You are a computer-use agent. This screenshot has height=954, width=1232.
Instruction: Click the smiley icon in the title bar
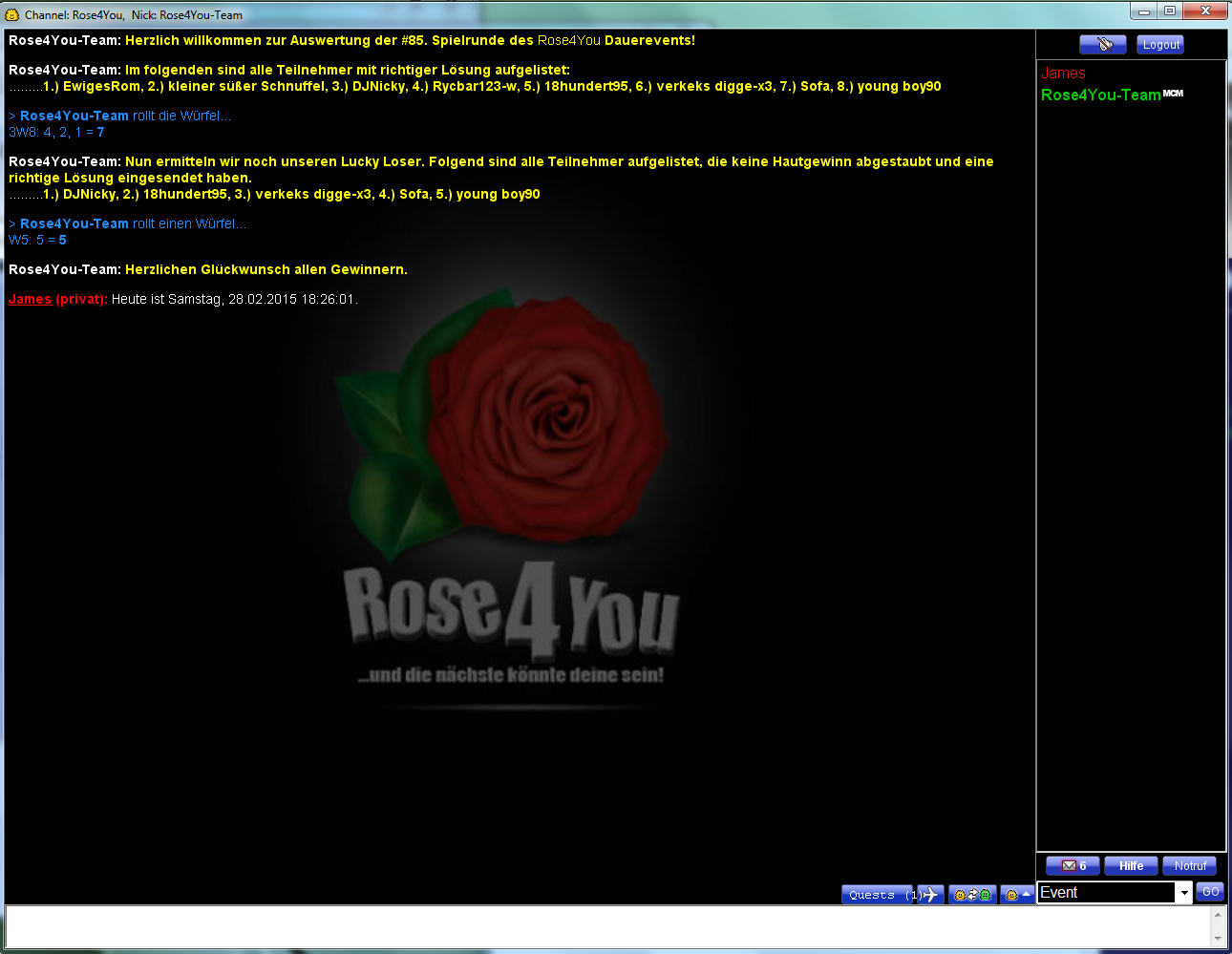(x=12, y=14)
